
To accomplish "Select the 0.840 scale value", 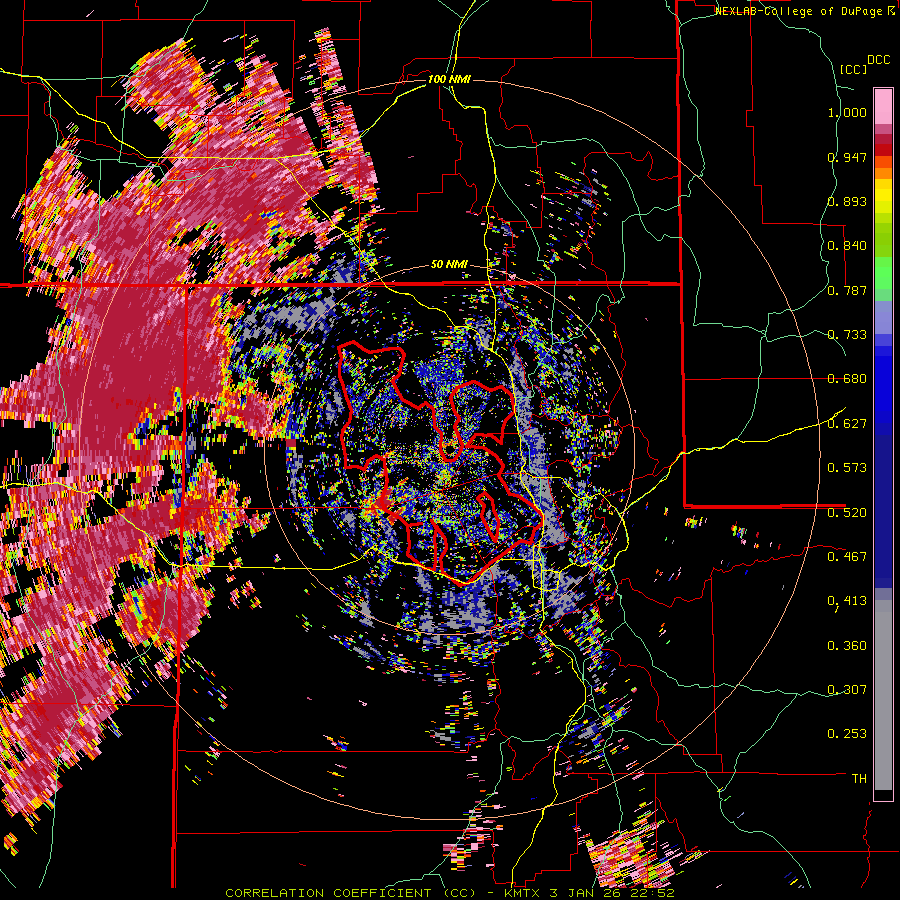I will coord(847,246).
